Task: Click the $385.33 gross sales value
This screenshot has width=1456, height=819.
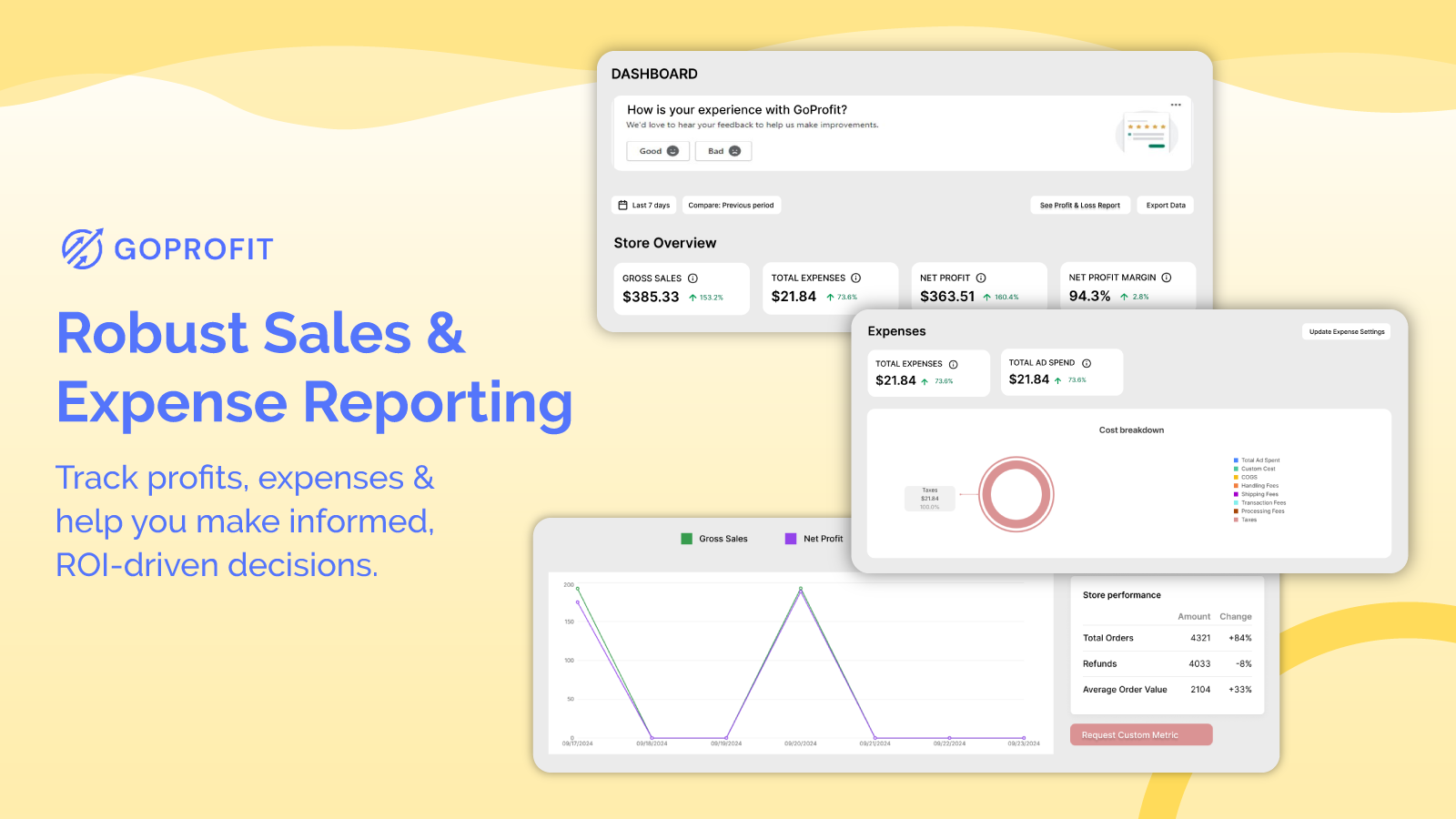Action: tap(651, 297)
